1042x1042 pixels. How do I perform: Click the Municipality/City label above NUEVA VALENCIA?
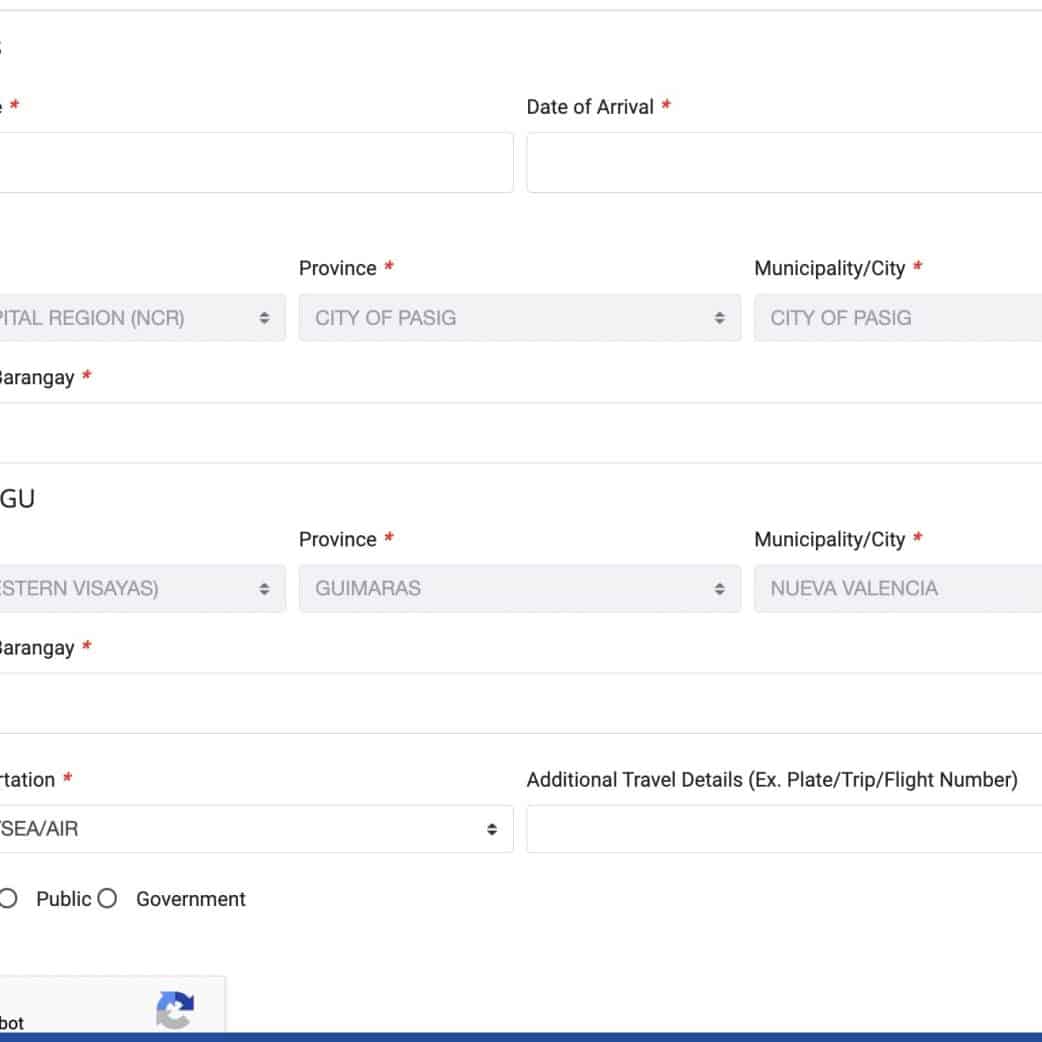pos(829,539)
